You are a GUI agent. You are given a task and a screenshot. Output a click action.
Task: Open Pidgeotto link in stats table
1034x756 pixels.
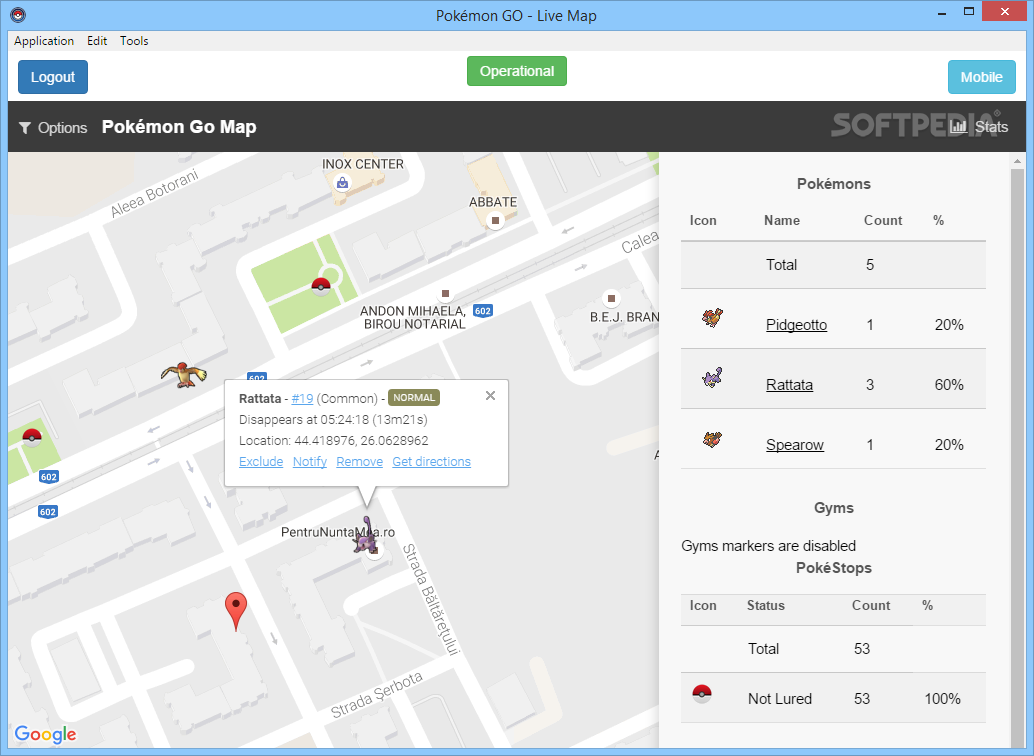pos(796,325)
